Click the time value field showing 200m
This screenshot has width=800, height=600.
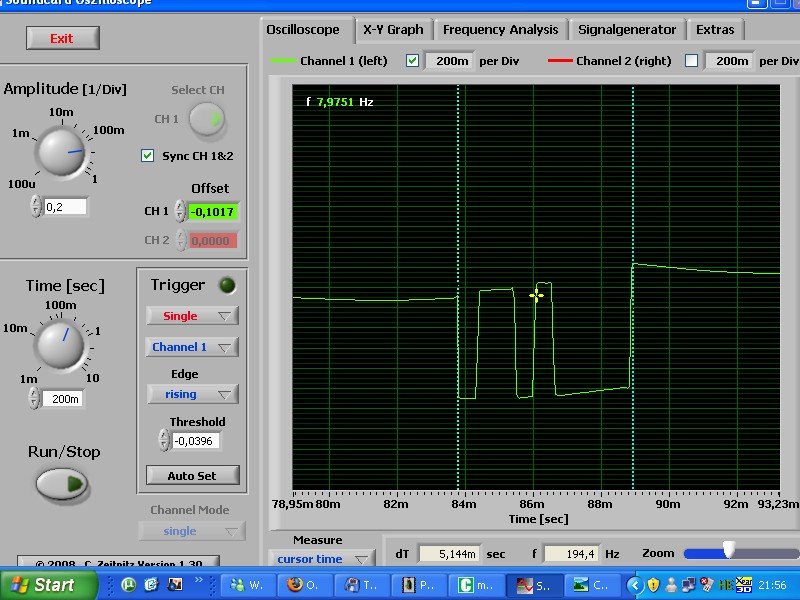coord(62,398)
